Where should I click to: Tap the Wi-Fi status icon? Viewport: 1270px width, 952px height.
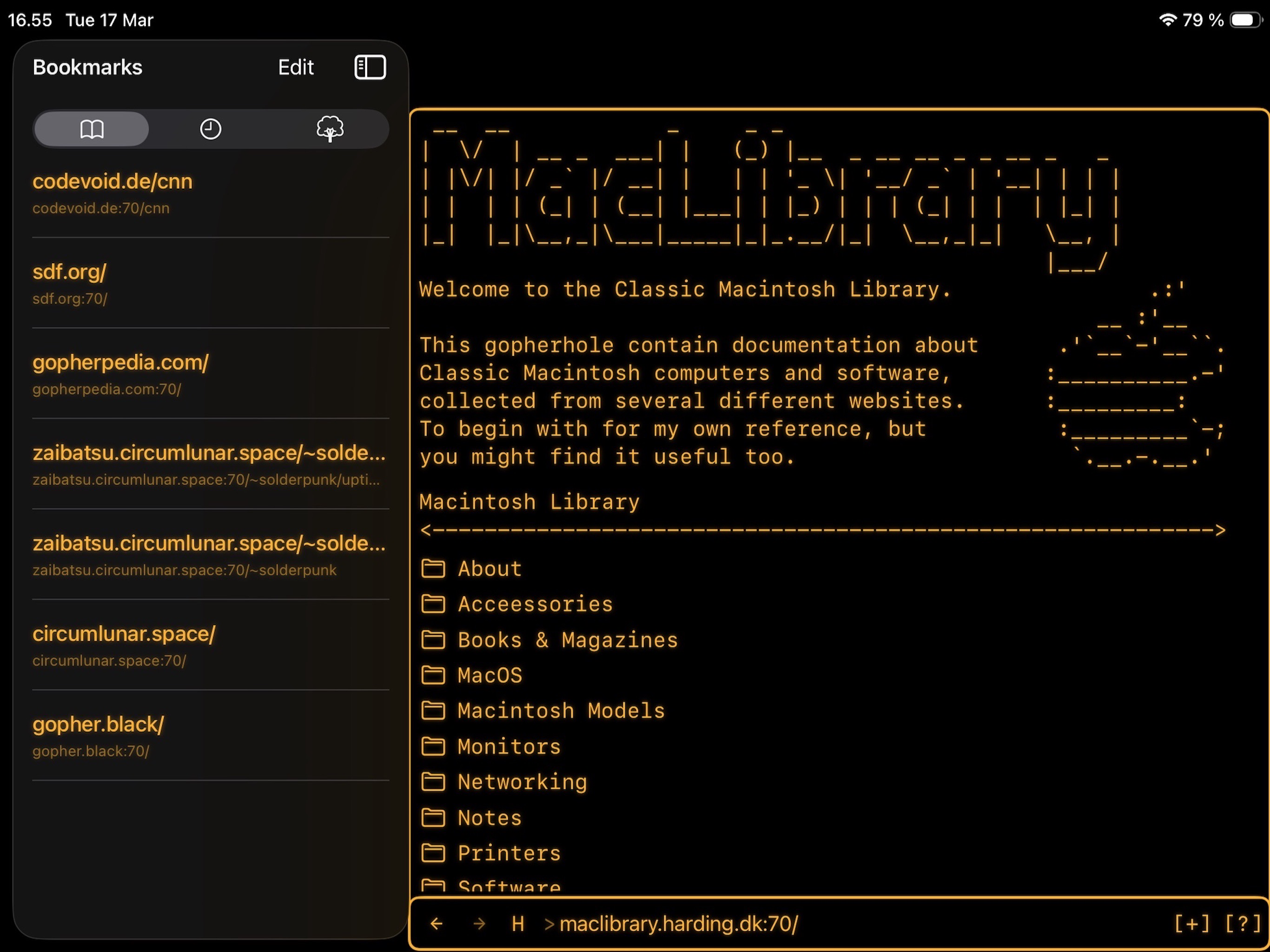point(1167,20)
